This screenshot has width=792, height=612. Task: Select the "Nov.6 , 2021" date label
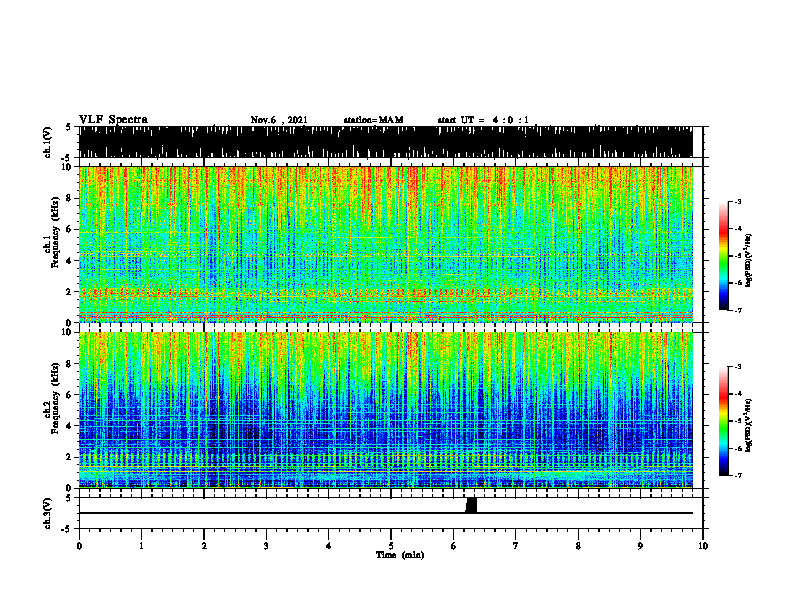[x=279, y=120]
